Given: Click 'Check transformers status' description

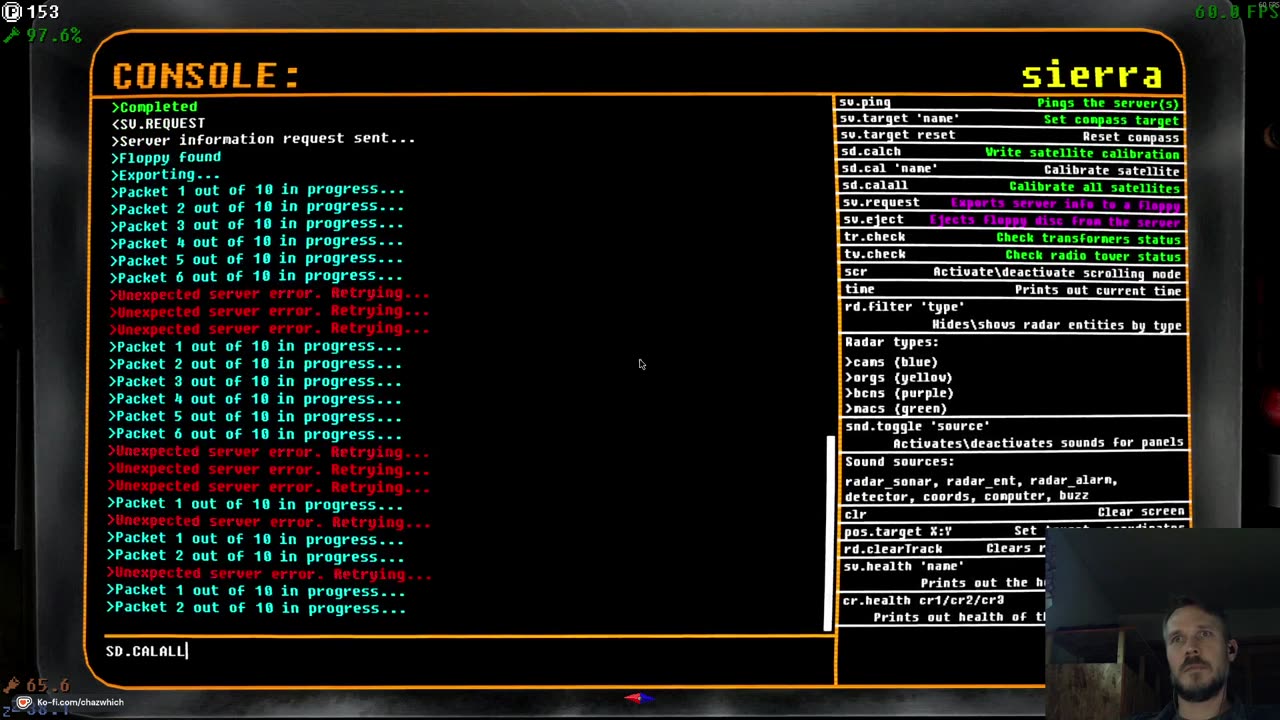Looking at the screenshot, I should pyautogui.click(x=1089, y=238).
